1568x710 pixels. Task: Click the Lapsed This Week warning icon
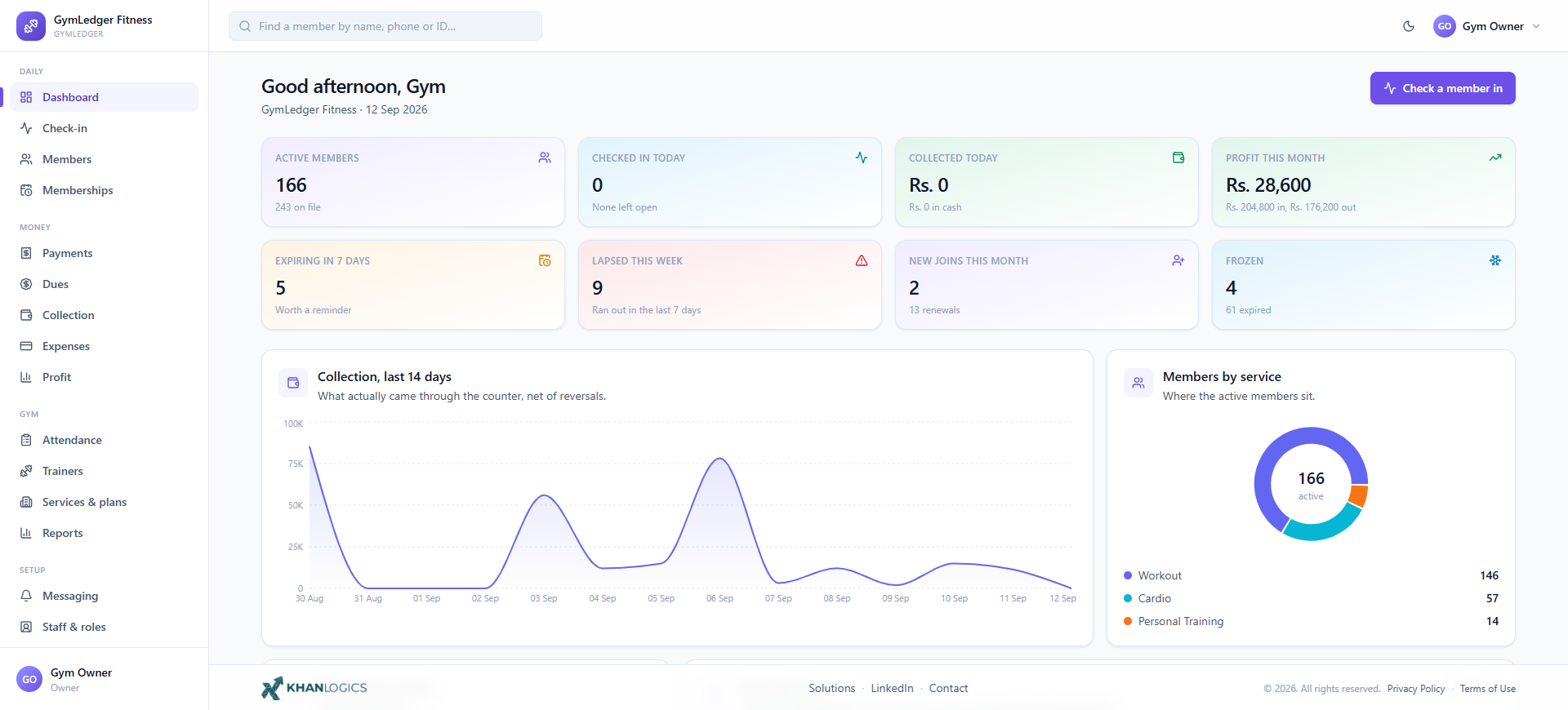862,260
